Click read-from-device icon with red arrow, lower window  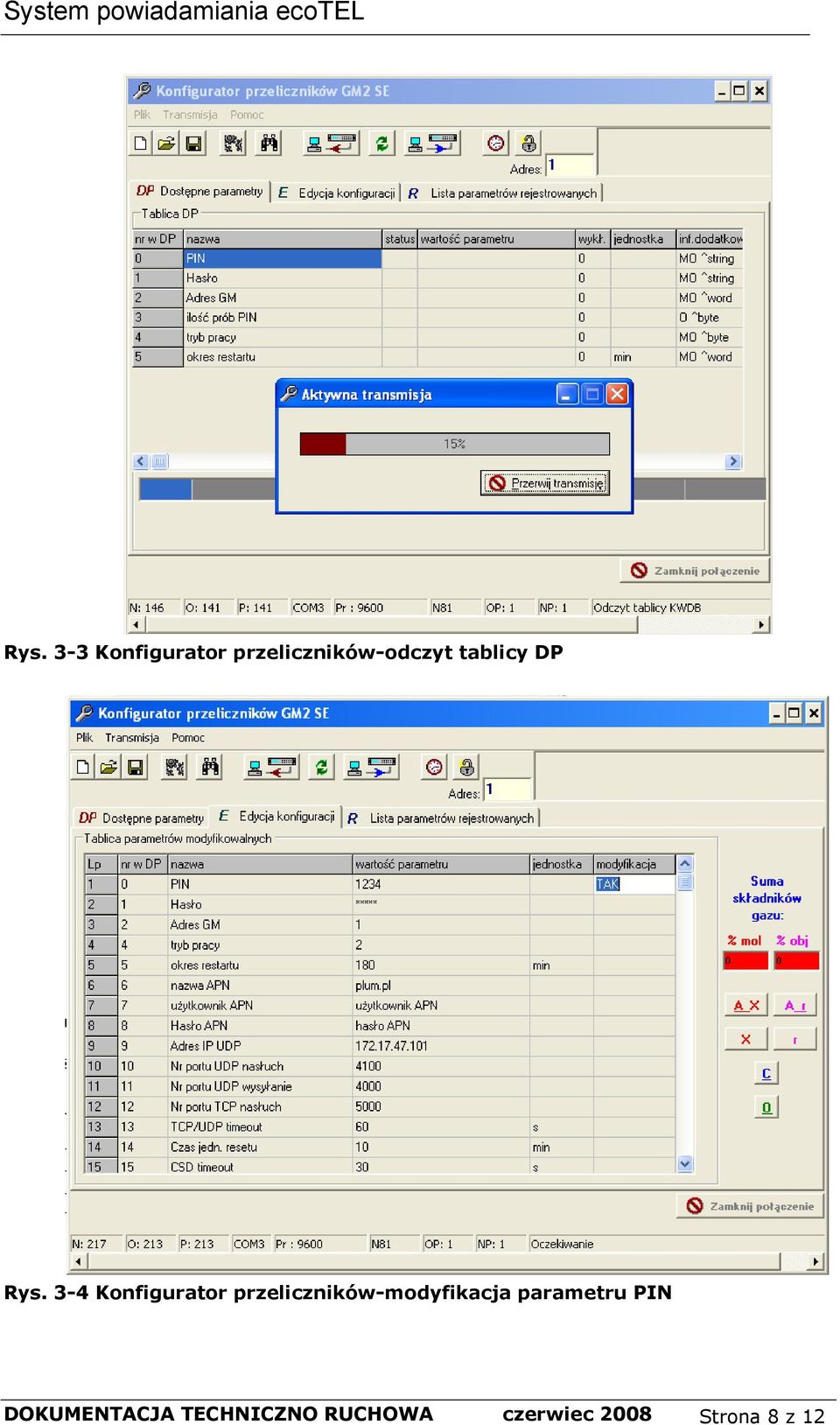271,767
